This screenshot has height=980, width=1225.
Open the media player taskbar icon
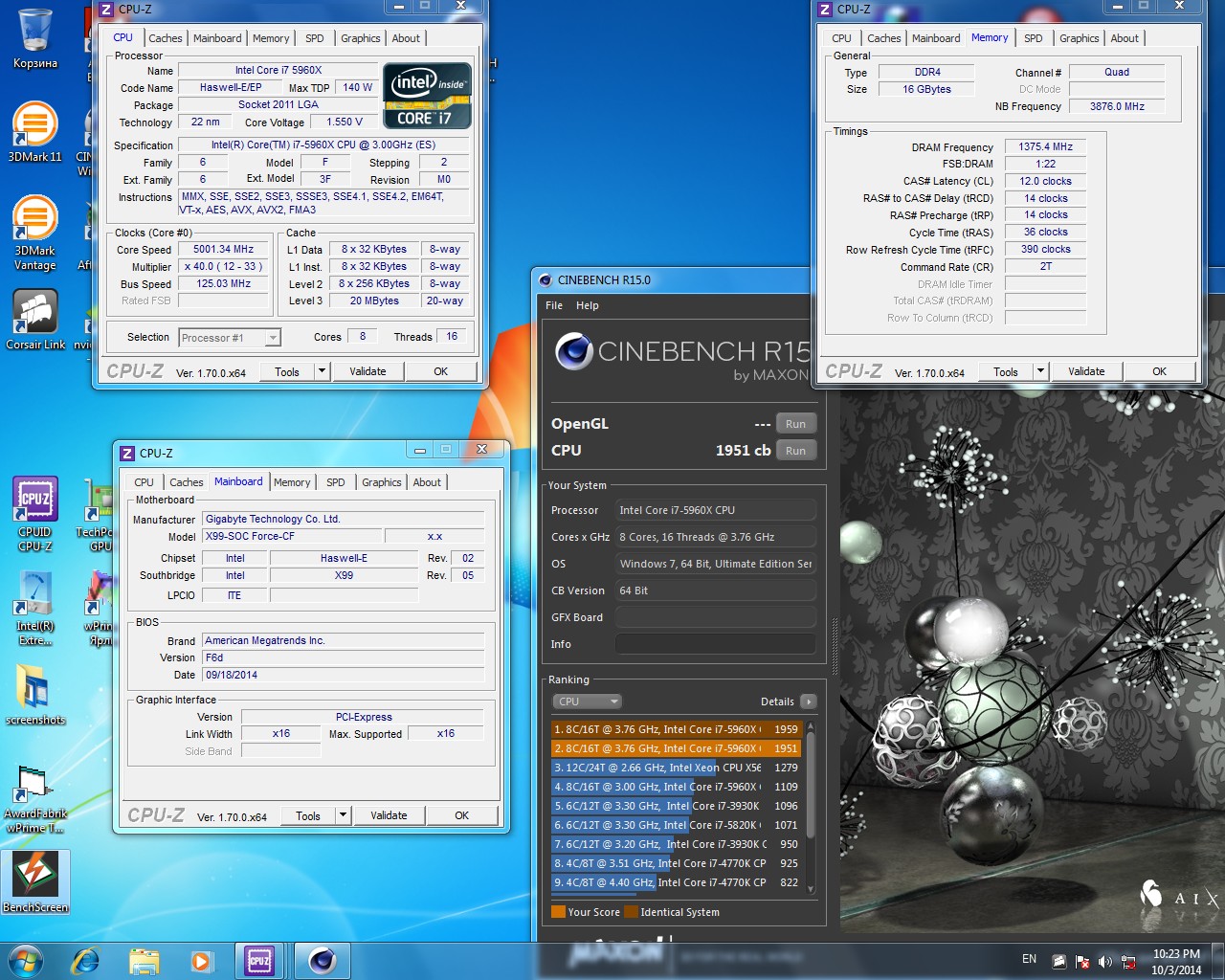click(201, 961)
